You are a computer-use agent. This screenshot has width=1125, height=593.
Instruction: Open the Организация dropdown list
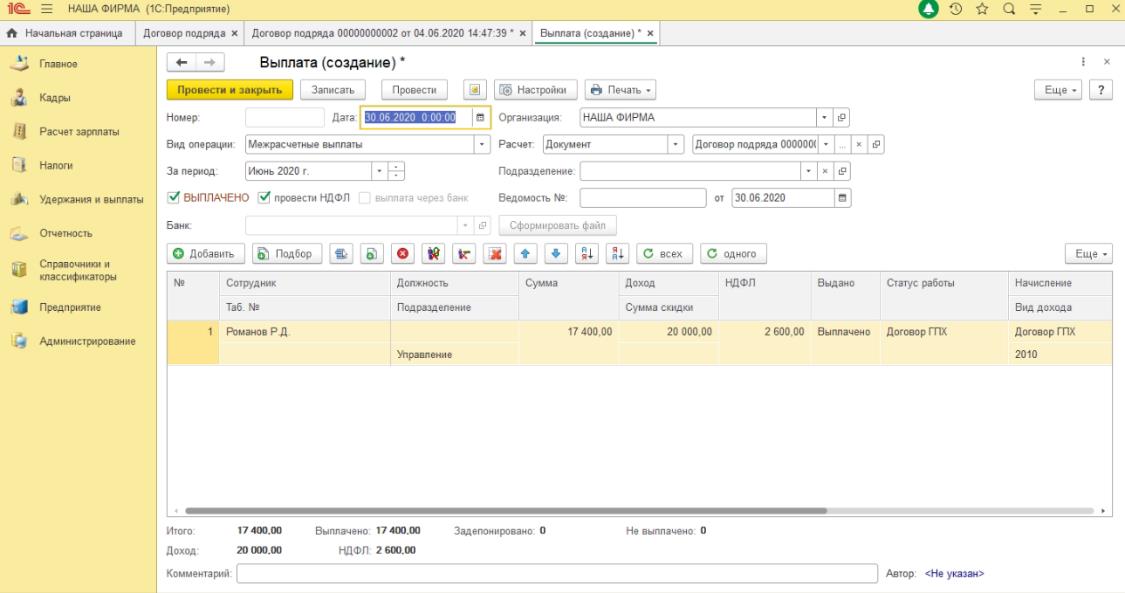[x=825, y=117]
